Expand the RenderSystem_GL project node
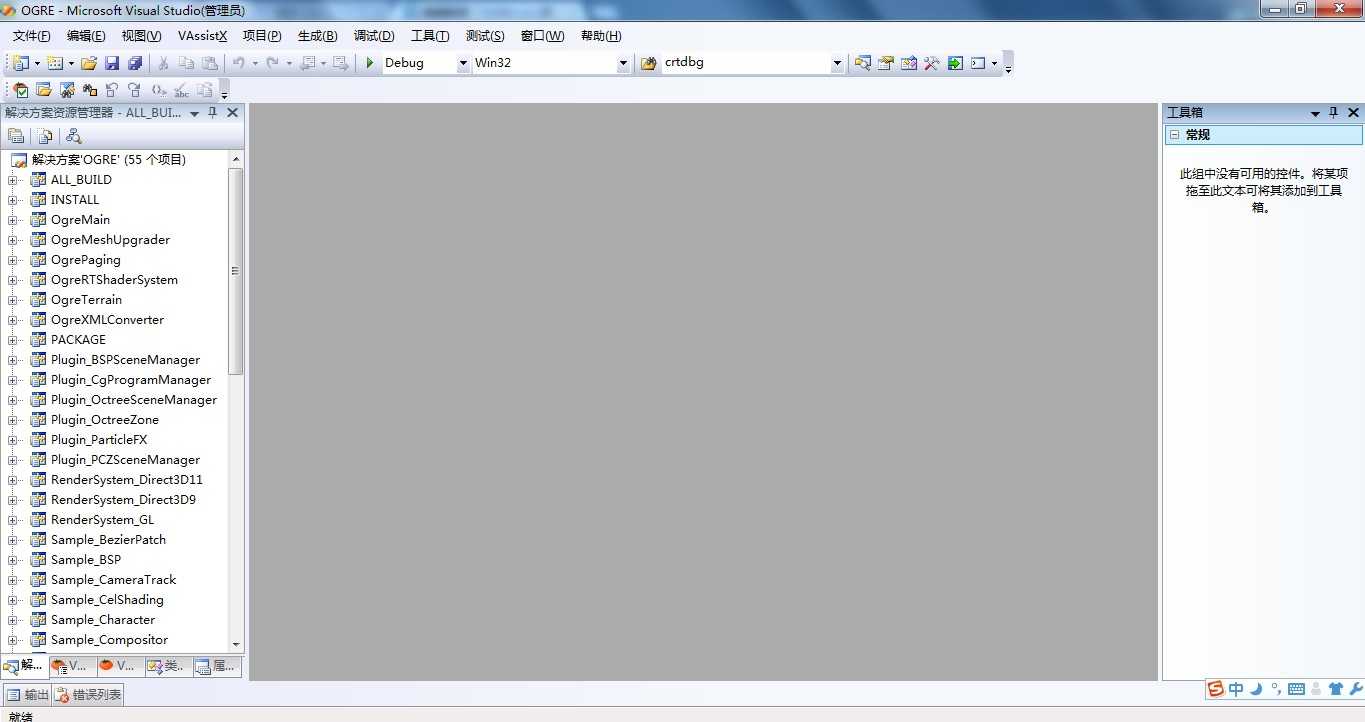The height and width of the screenshot is (722, 1365). (x=13, y=520)
